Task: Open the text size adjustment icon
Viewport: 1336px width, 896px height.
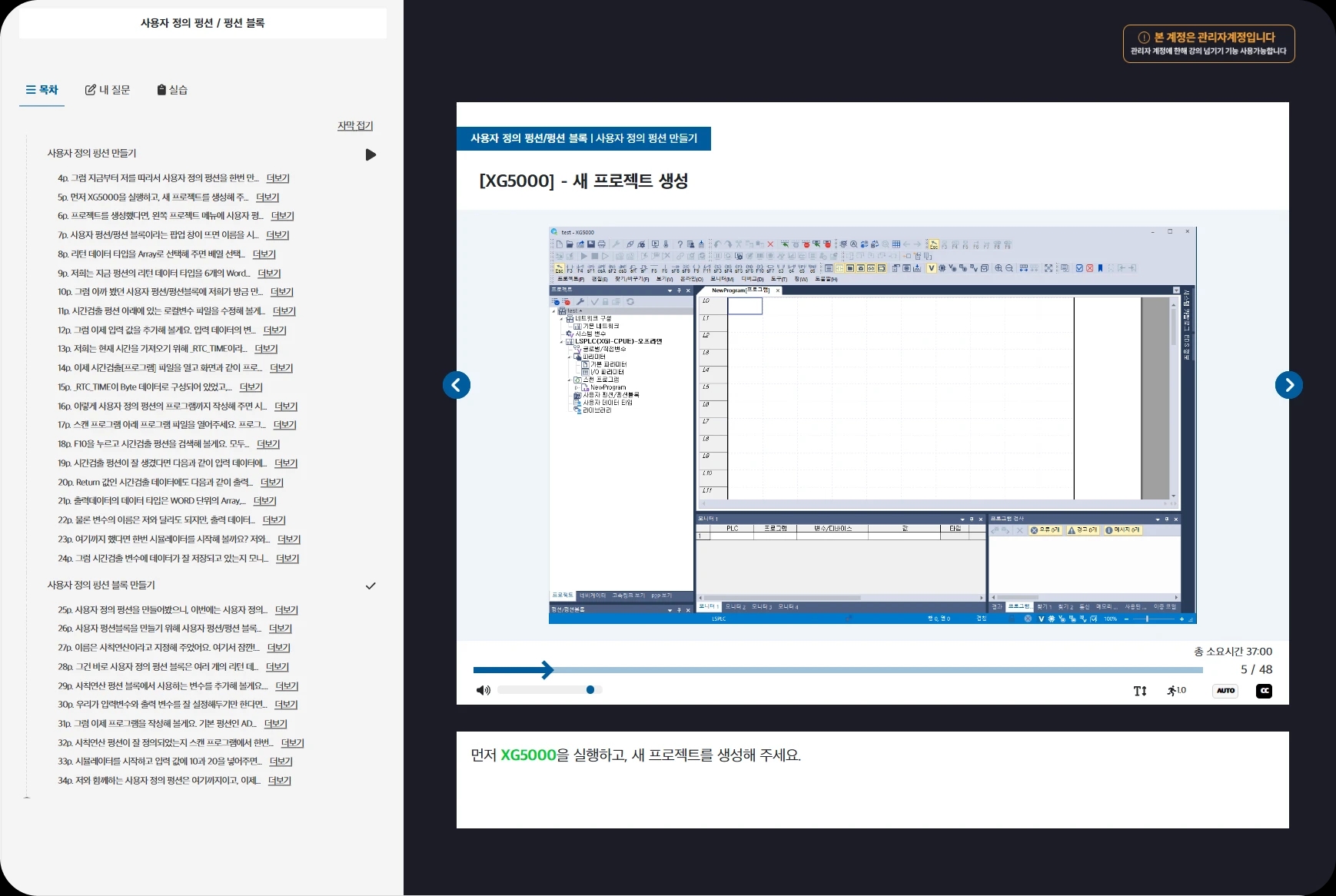Action: (x=1140, y=691)
